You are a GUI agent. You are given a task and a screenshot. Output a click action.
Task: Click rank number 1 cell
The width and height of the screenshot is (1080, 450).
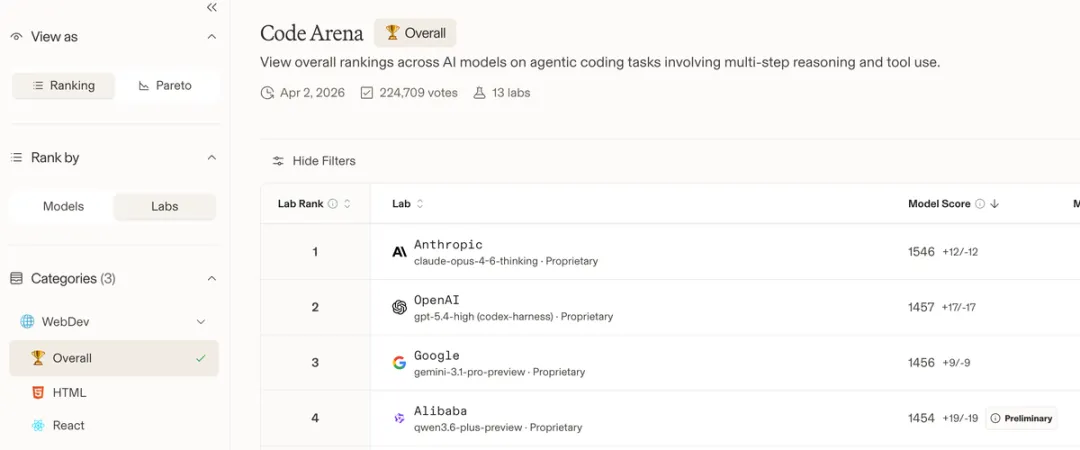click(315, 252)
